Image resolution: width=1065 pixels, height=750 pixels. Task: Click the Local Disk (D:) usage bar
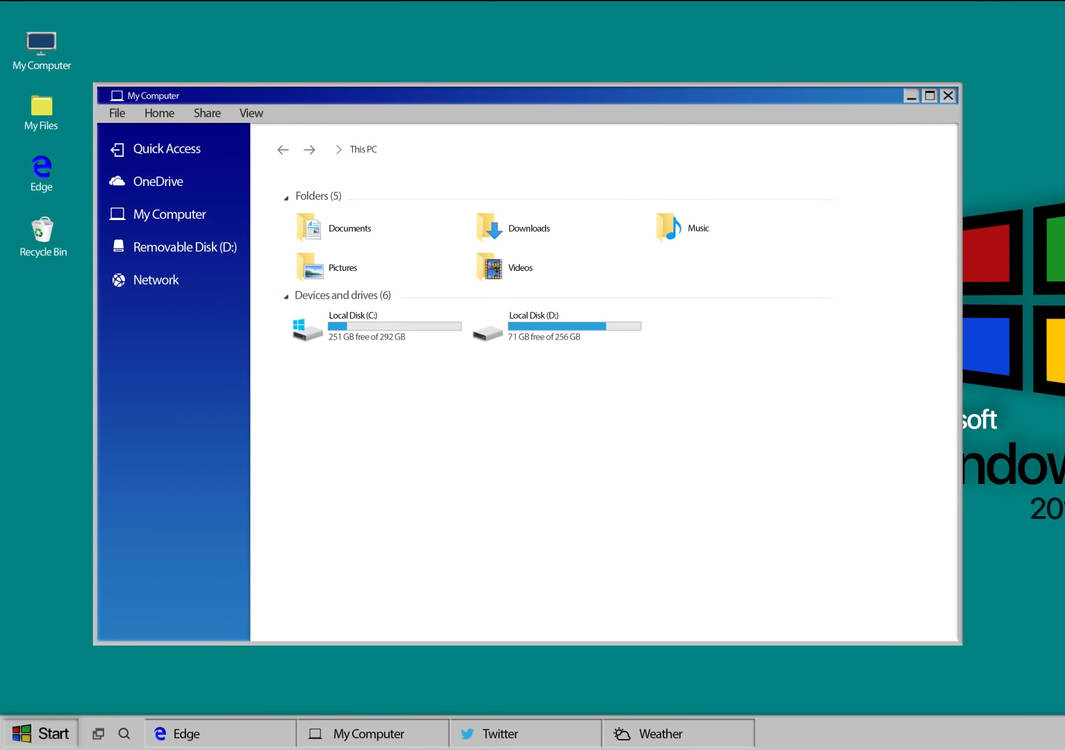click(575, 326)
